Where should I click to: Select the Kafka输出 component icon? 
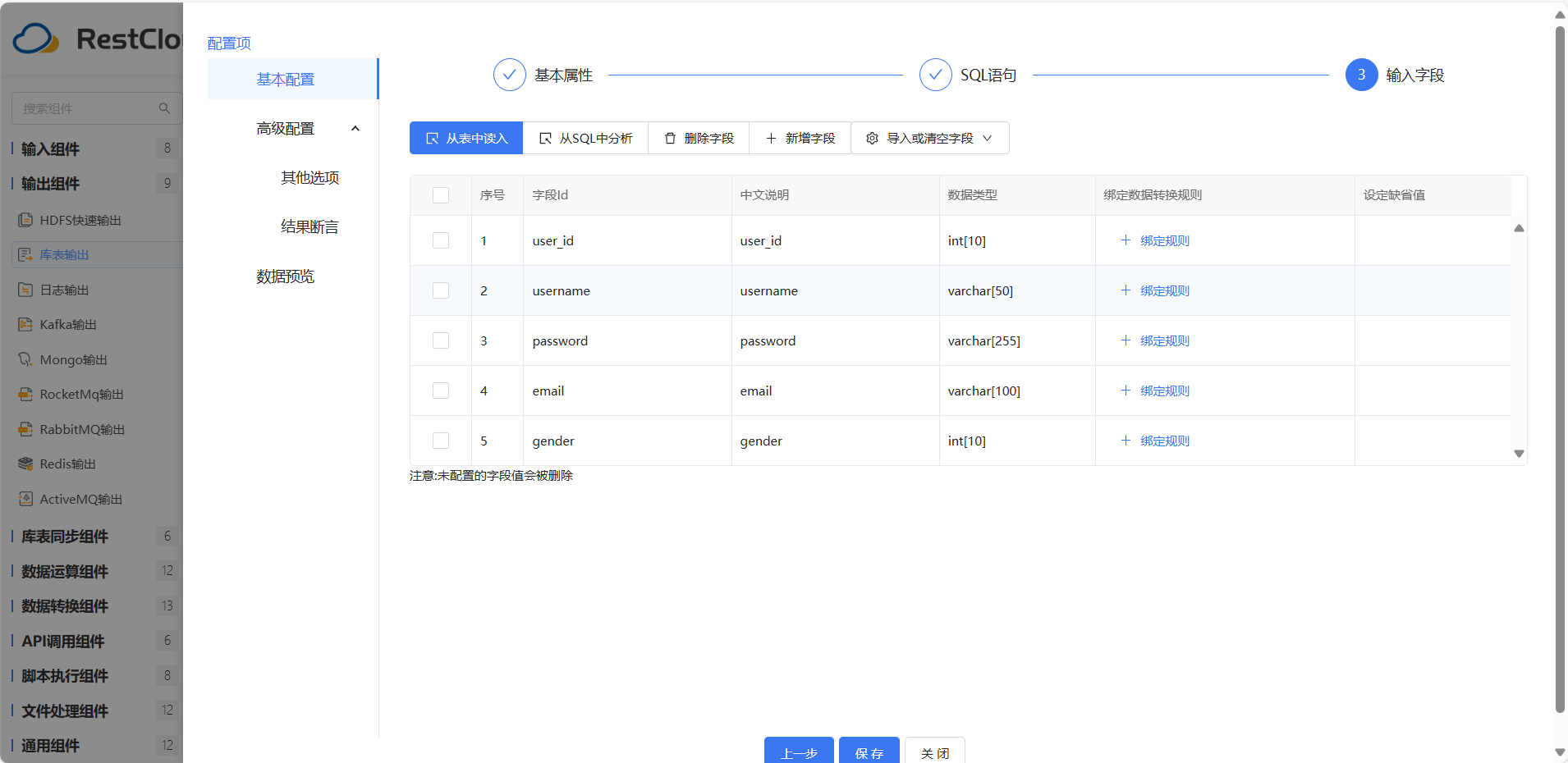point(25,324)
